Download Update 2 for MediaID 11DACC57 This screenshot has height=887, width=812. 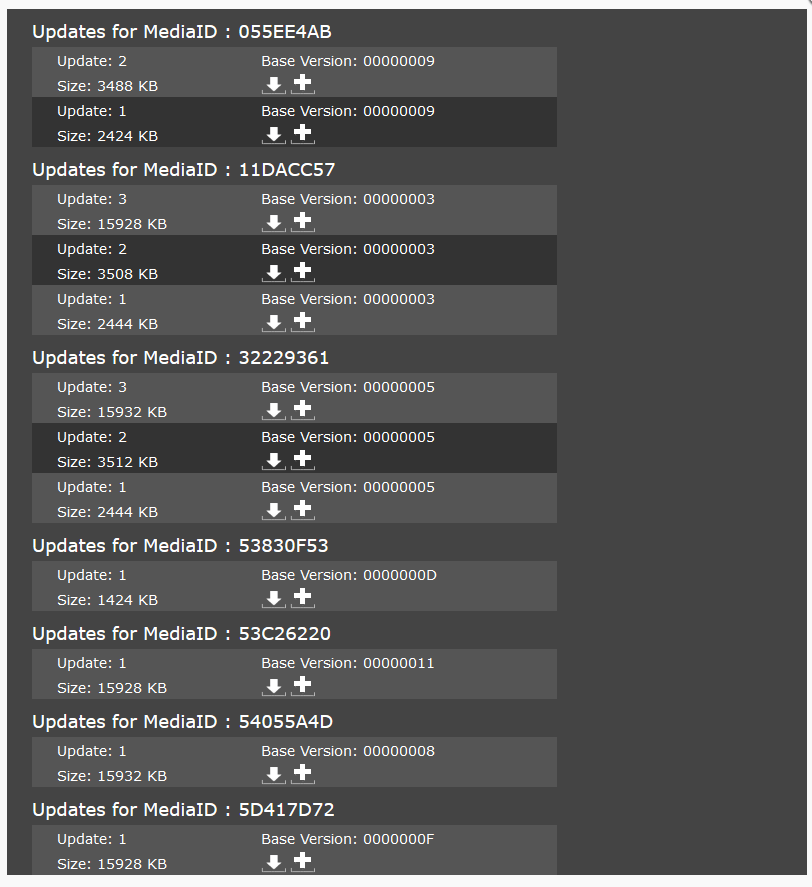[x=273, y=273]
